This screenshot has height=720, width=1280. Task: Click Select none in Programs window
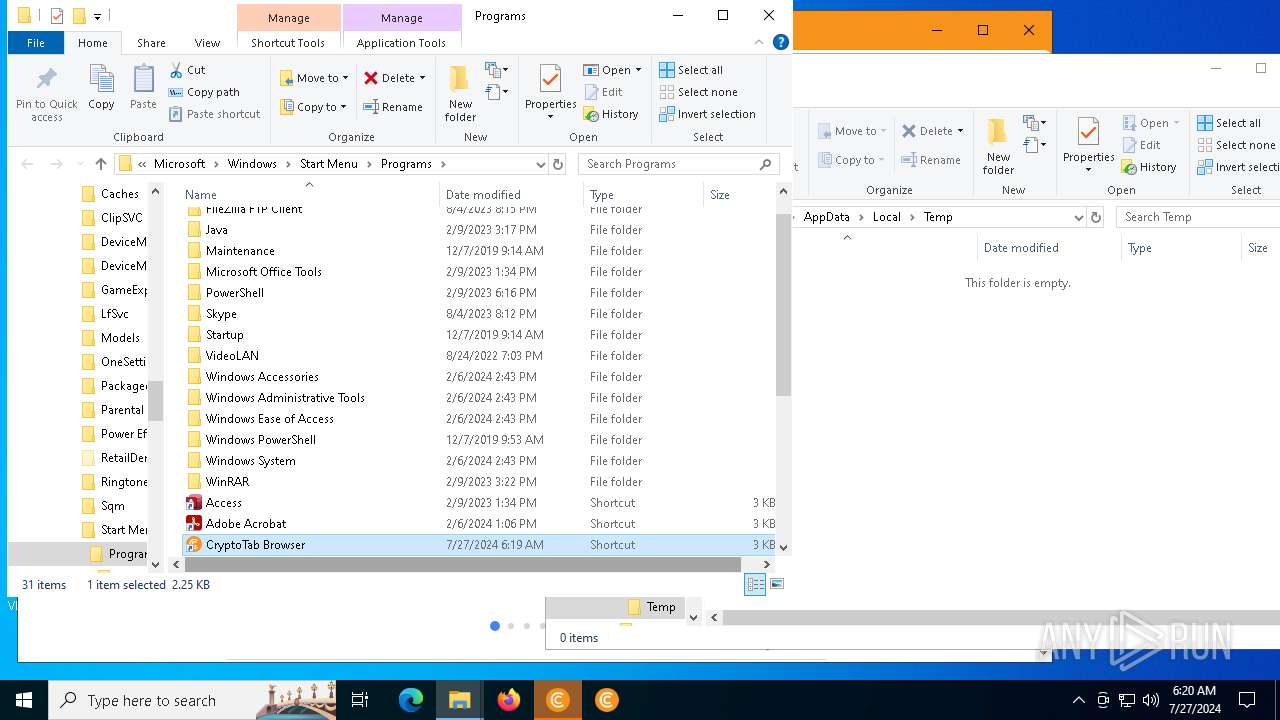coord(698,92)
